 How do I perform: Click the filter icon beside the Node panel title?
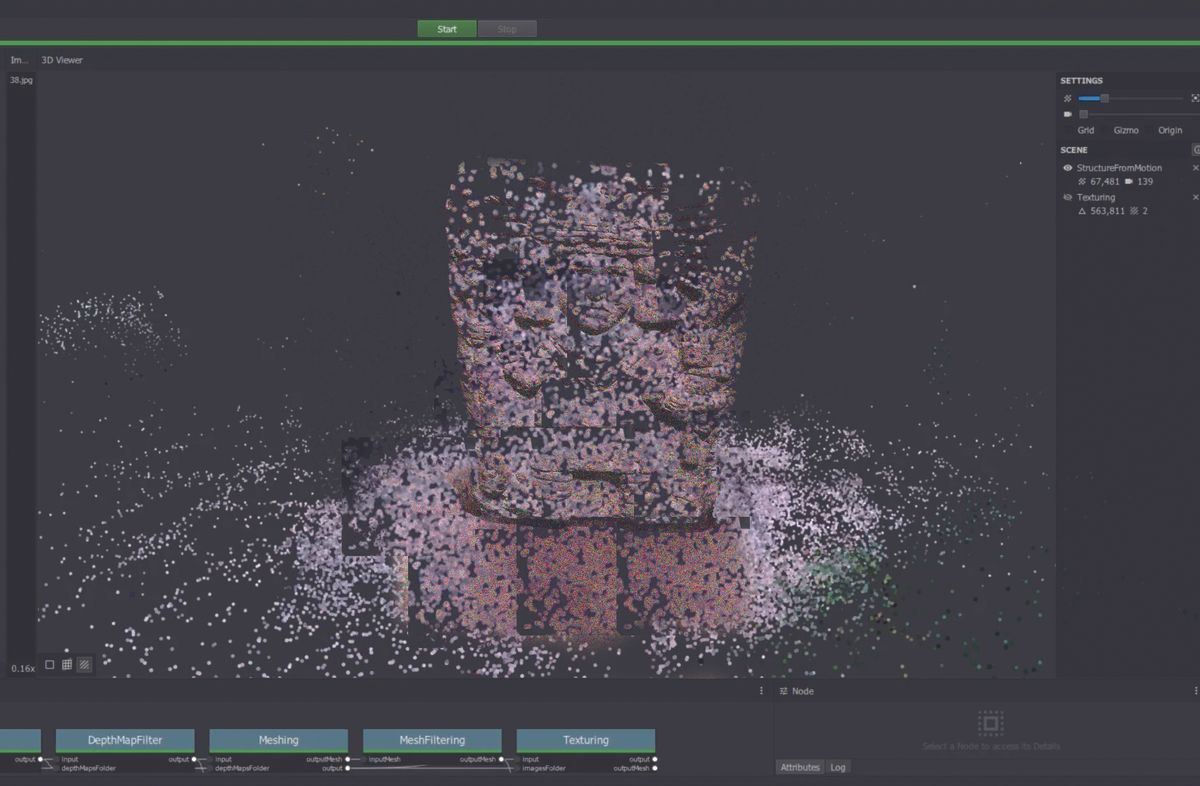coord(784,691)
